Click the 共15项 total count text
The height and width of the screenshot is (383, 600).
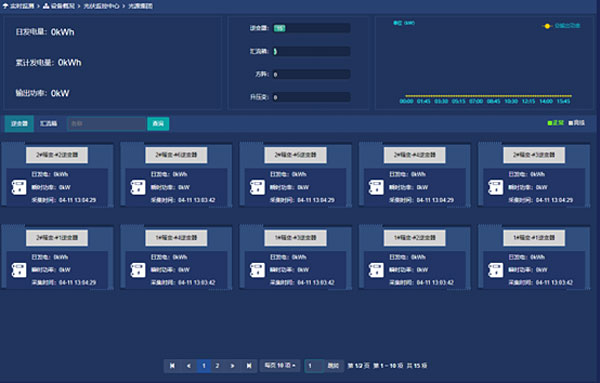[x=417, y=366]
